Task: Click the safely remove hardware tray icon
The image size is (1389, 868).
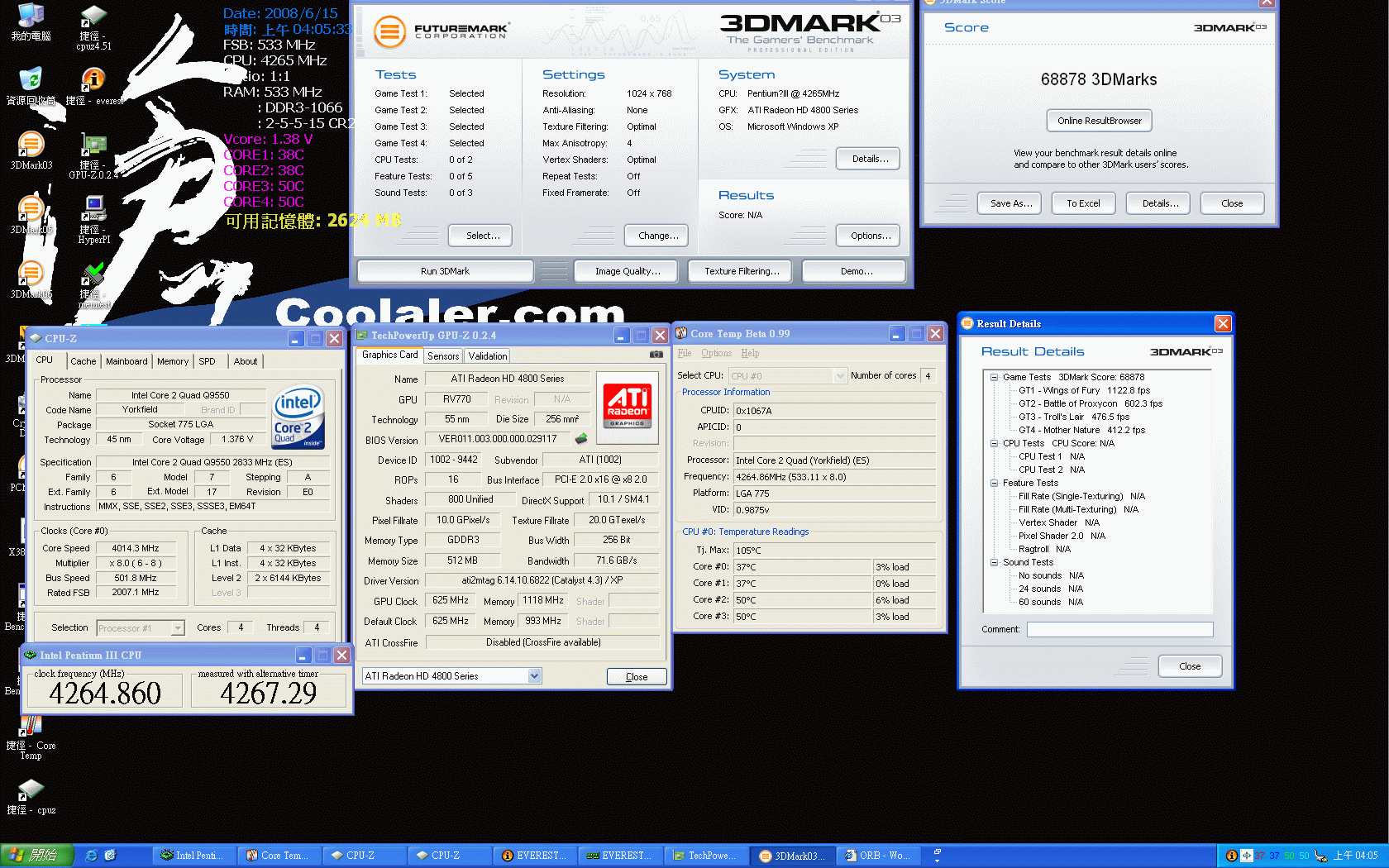Action: pyautogui.click(x=1320, y=856)
